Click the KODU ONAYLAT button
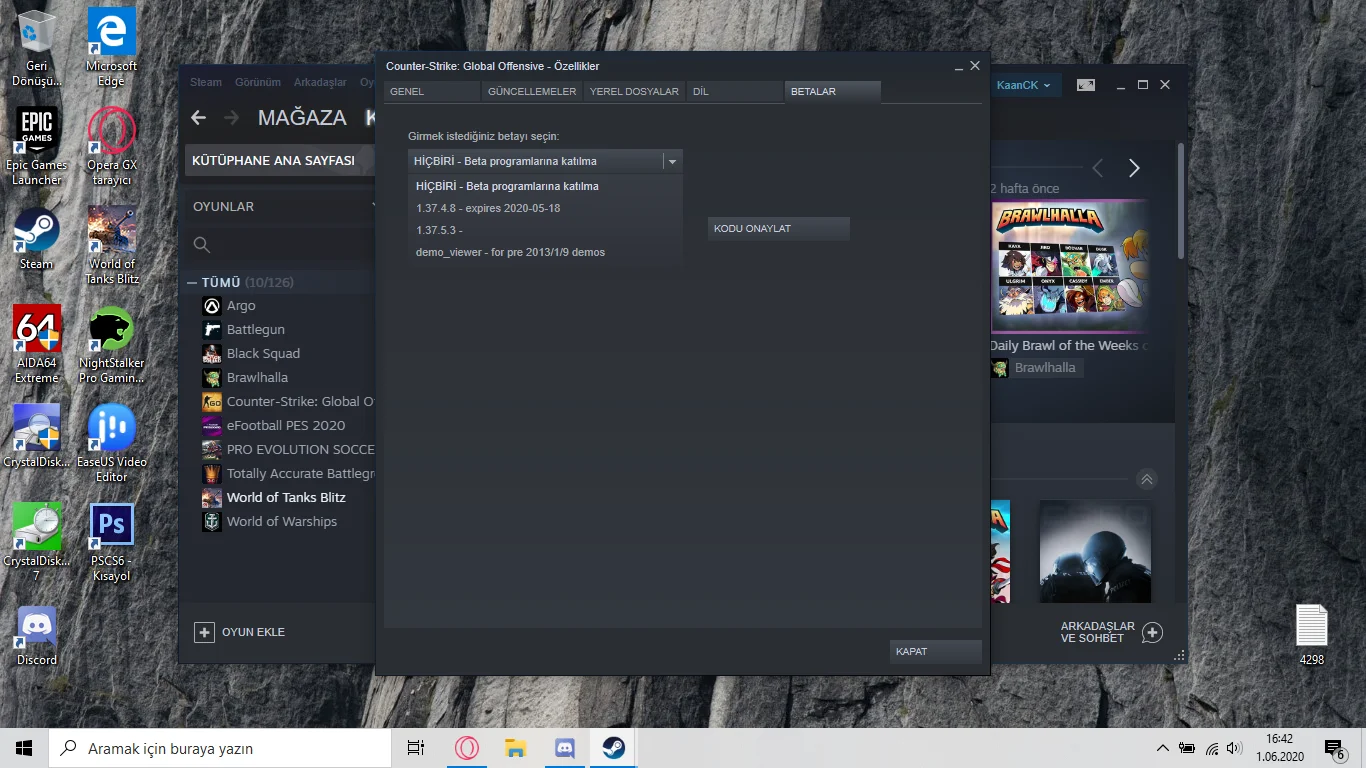Screen dimensions: 1366x768 click(x=778, y=229)
